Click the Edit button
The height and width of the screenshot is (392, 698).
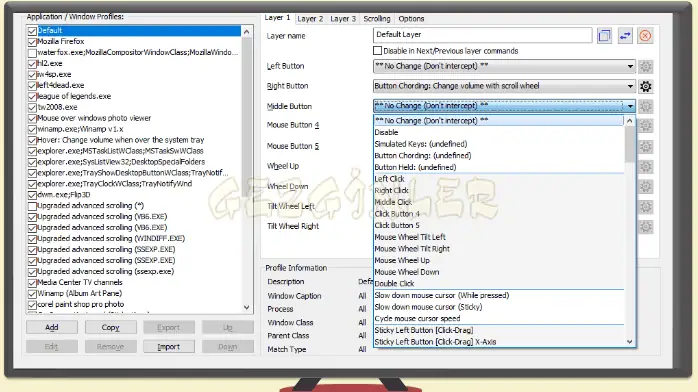(x=52, y=347)
